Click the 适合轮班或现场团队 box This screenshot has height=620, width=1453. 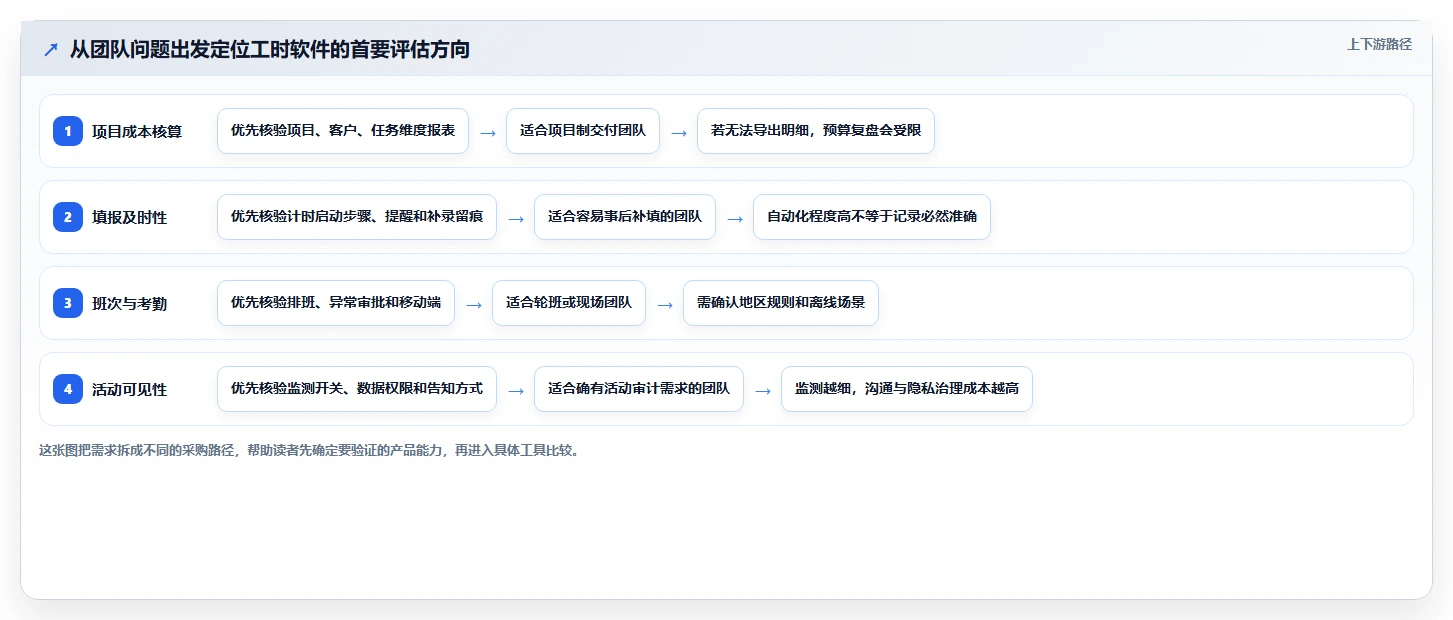(569, 303)
